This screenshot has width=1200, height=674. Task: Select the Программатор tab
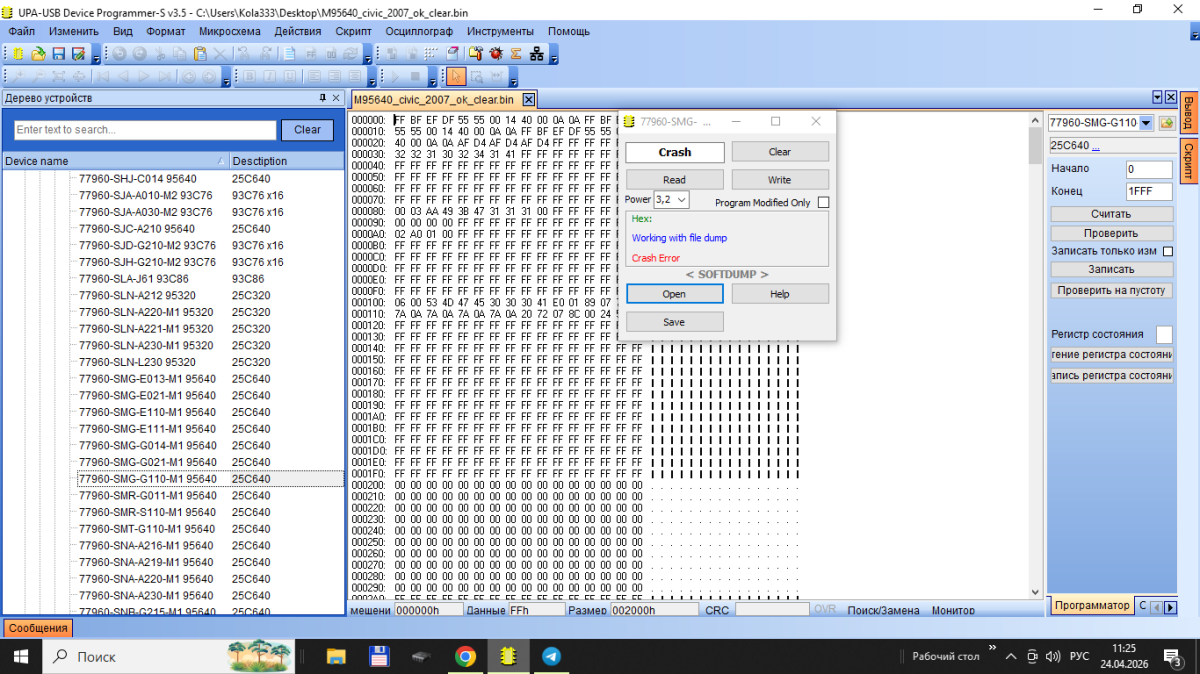pos(1092,605)
